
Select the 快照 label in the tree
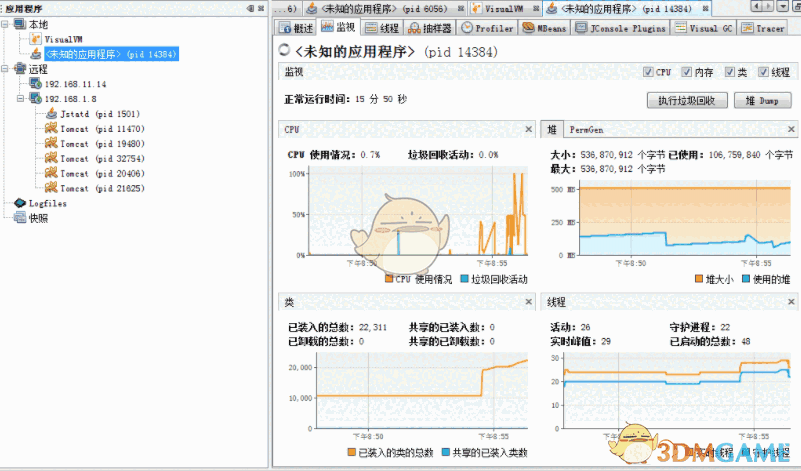(38, 218)
